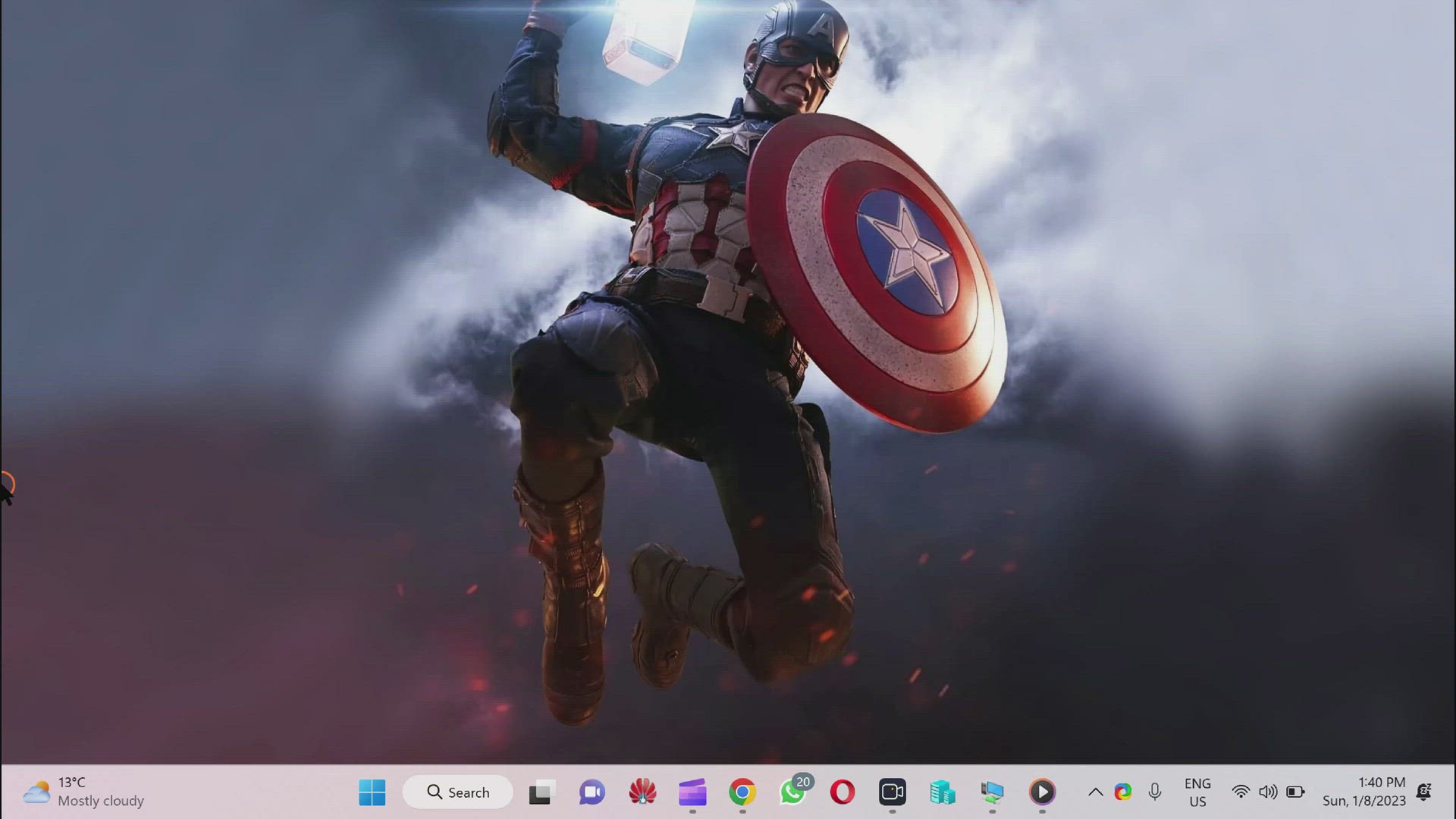The image size is (1456, 819).
Task: Open the clock showing 1:40 PM
Action: click(x=1364, y=792)
